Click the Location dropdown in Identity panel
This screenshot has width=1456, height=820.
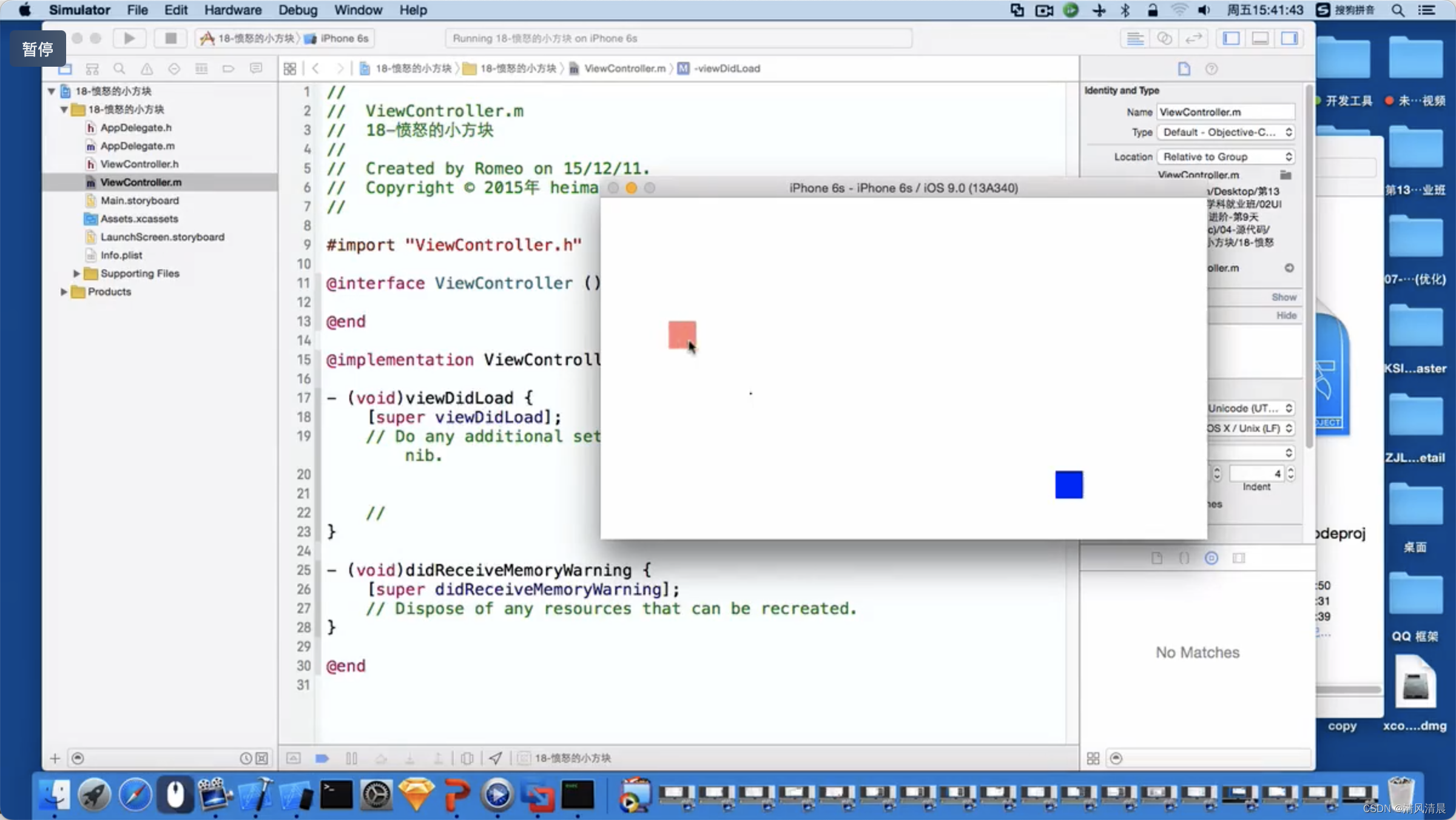[x=1225, y=156]
